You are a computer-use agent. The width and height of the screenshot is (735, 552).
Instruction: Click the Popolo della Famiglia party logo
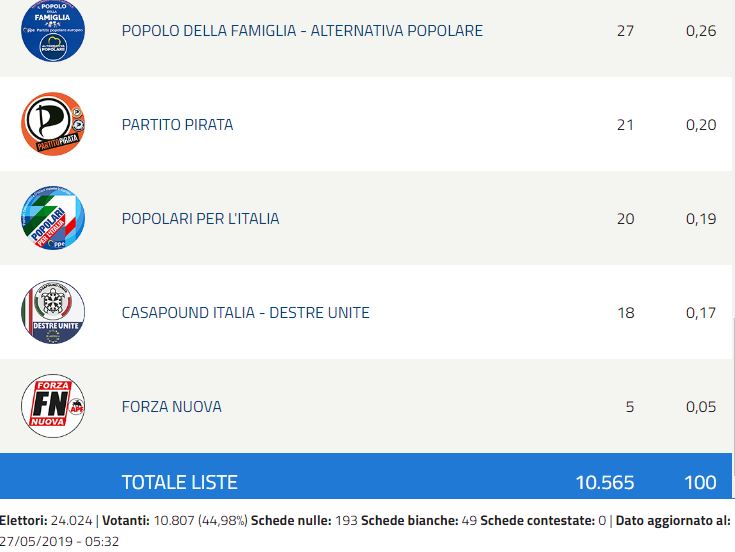point(53,30)
